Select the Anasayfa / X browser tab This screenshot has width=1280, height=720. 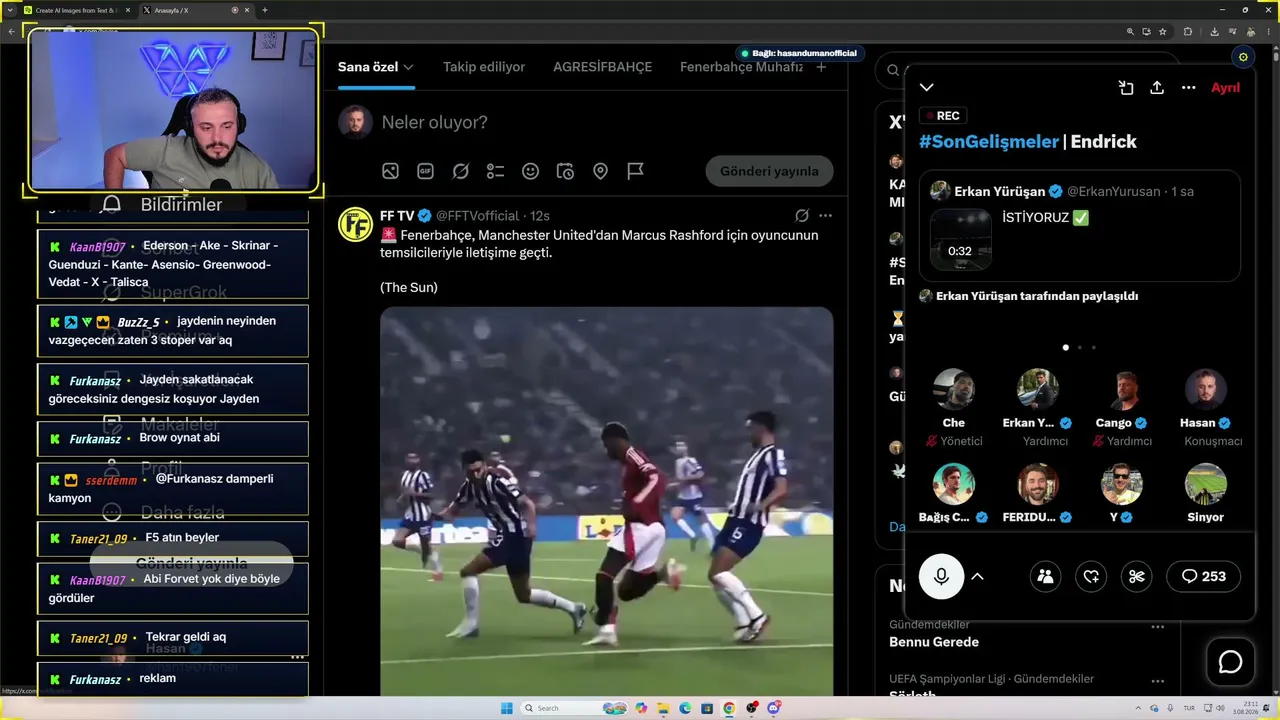click(x=195, y=10)
